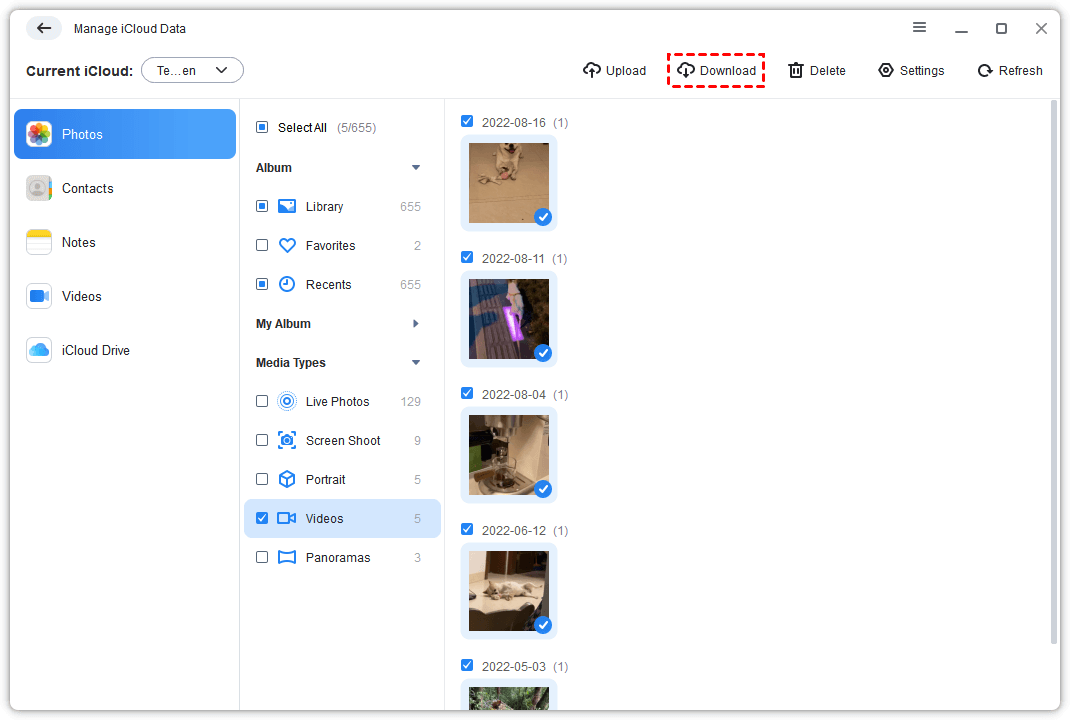Select the 2022-06-12 cat video thumbnail

(509, 590)
